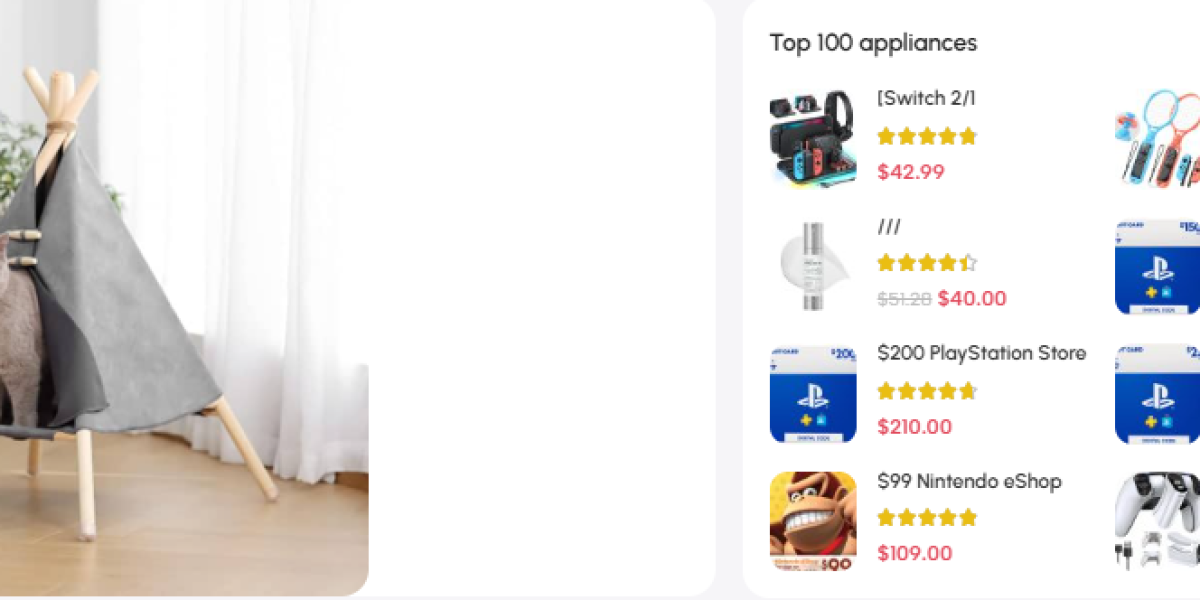Click the $109.00 price
Screen dimensions: 1200x600
tap(915, 554)
